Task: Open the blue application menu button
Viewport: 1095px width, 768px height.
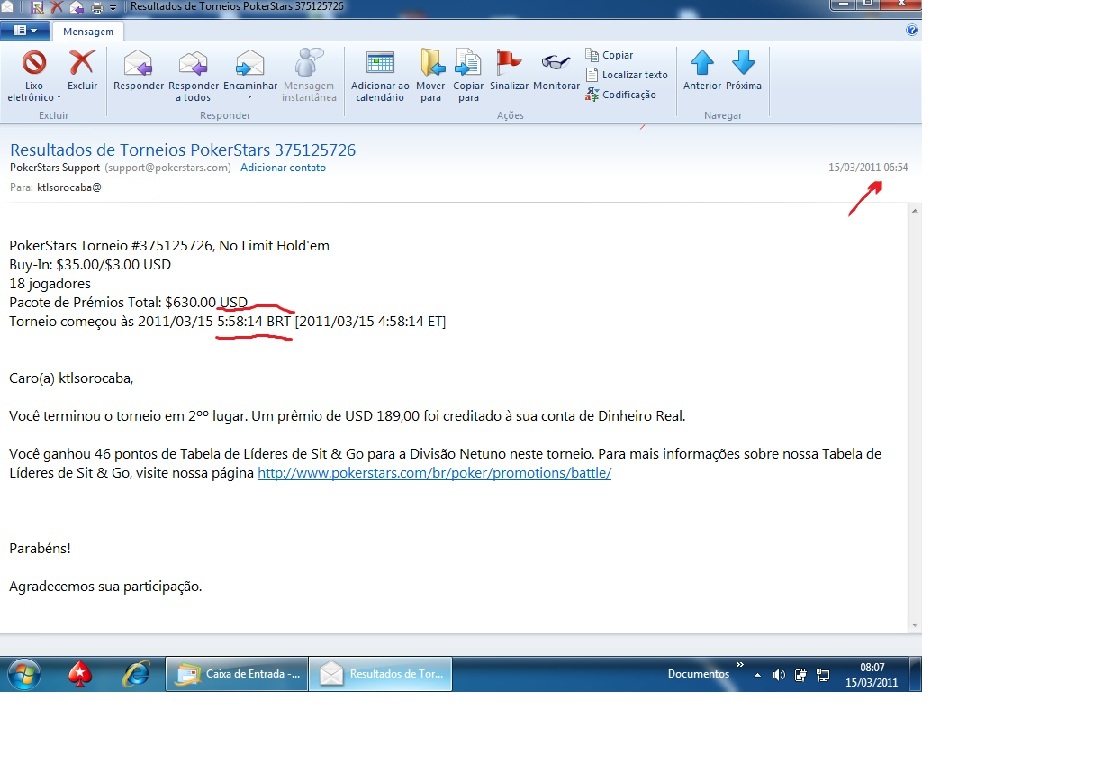Action: (24, 30)
